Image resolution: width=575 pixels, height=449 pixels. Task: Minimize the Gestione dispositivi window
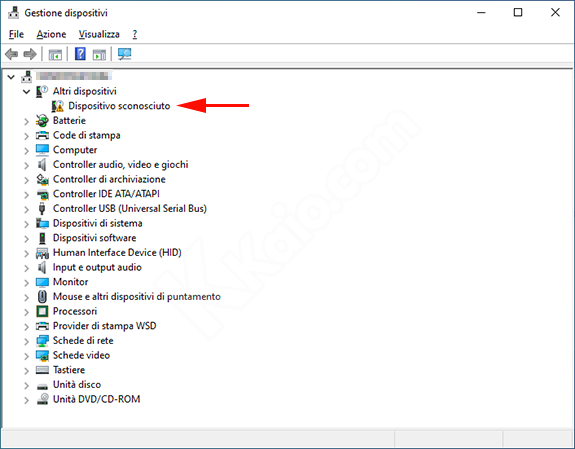[481, 12]
